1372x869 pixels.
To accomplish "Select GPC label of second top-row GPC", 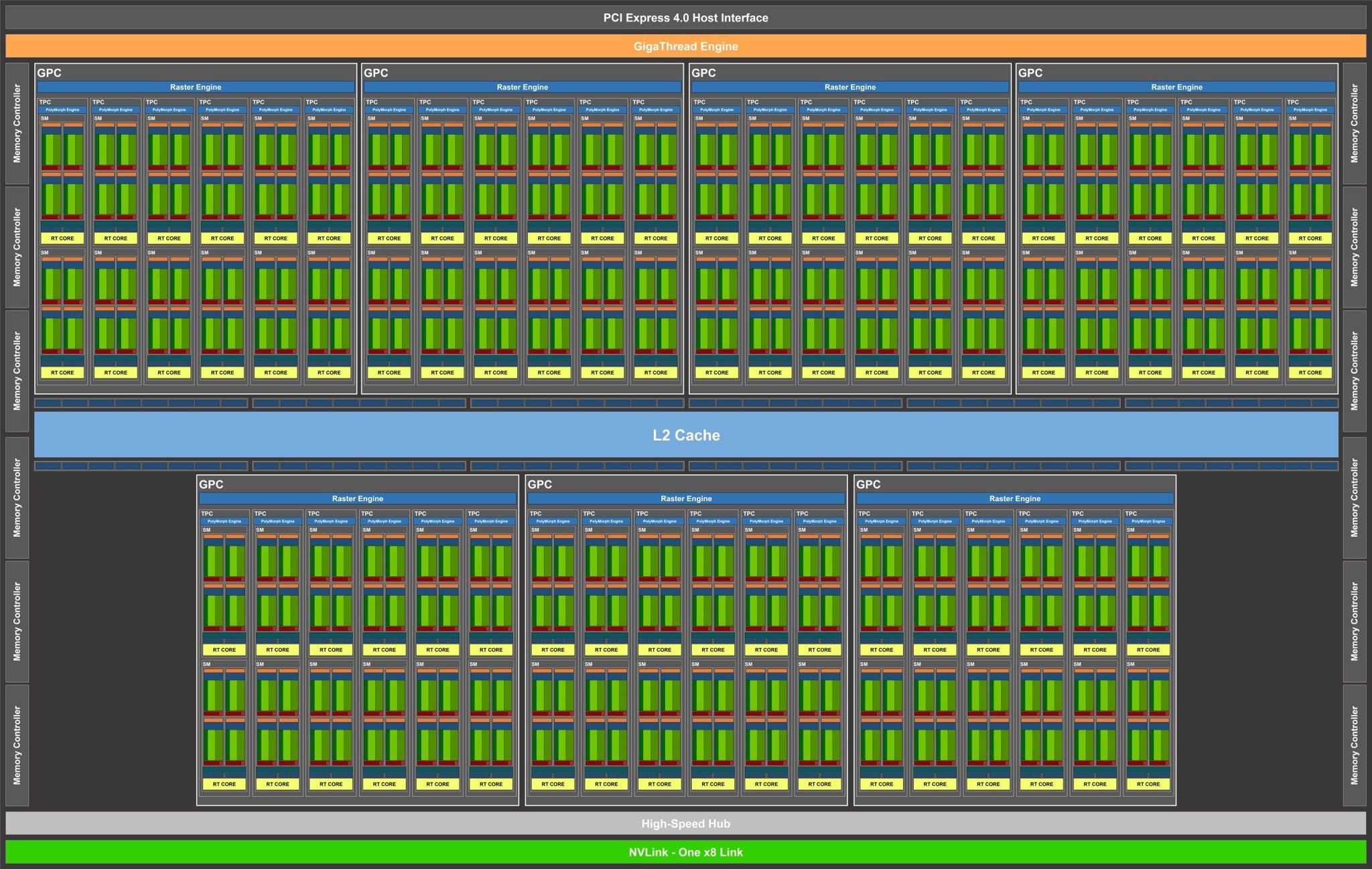I will (376, 73).
